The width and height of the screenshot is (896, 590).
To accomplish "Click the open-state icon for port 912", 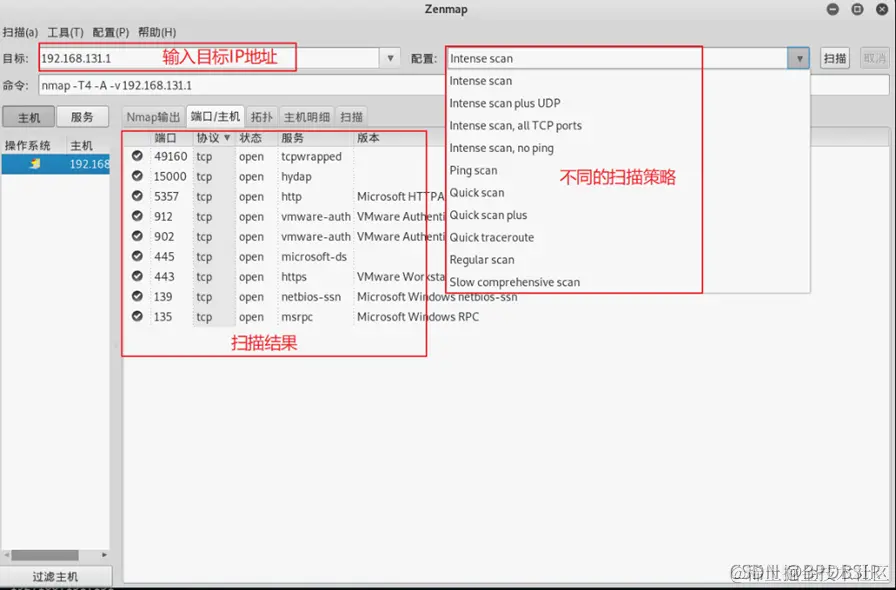I will pyautogui.click(x=137, y=216).
